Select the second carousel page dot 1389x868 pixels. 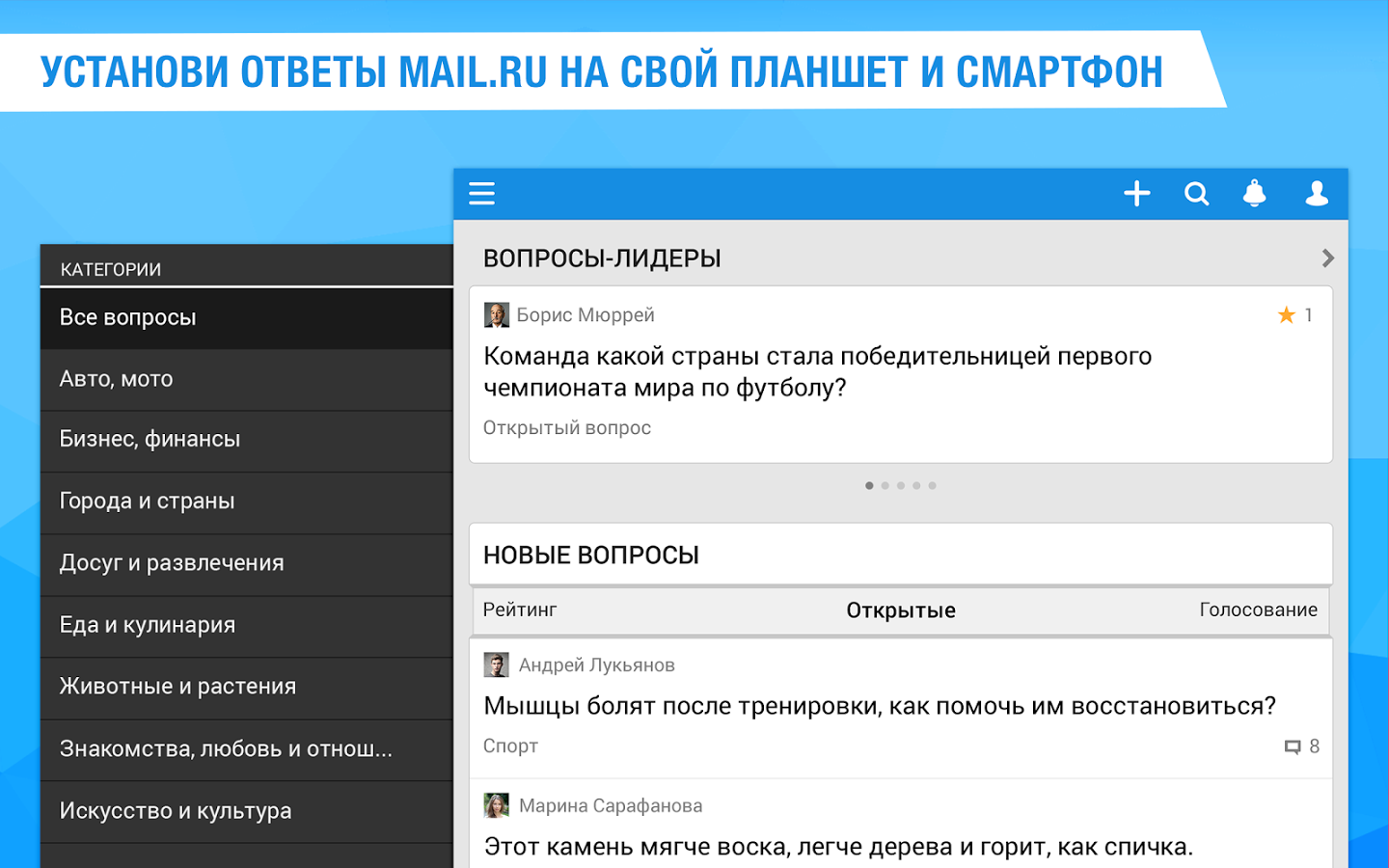click(885, 486)
